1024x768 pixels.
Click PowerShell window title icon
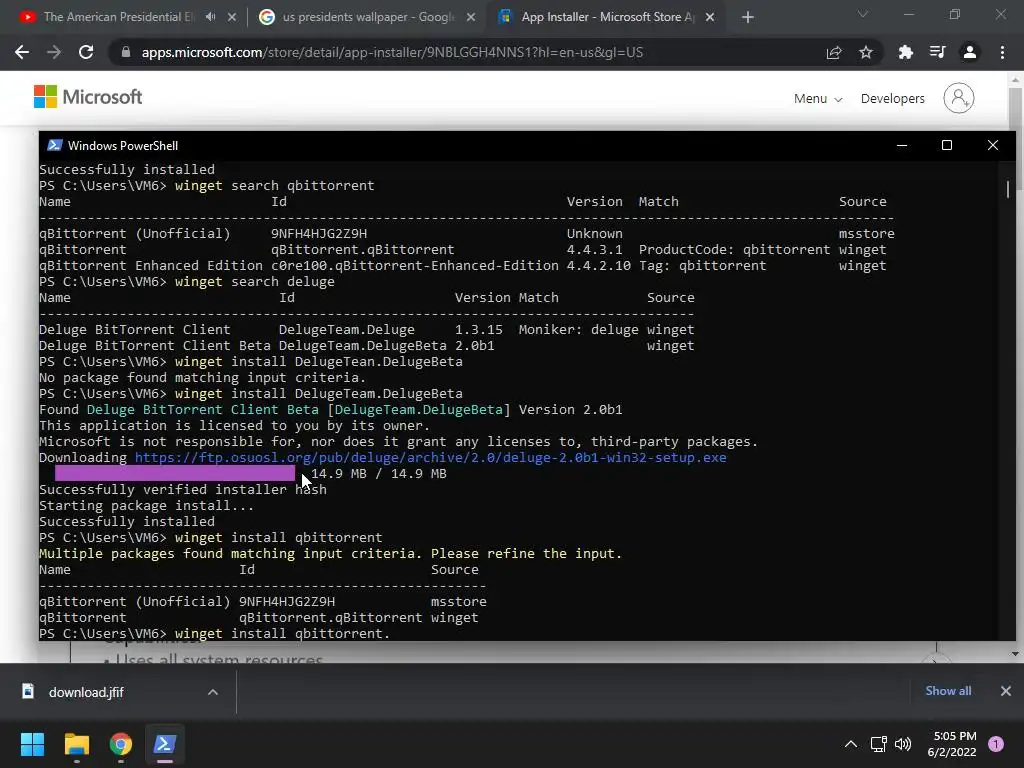coord(55,145)
